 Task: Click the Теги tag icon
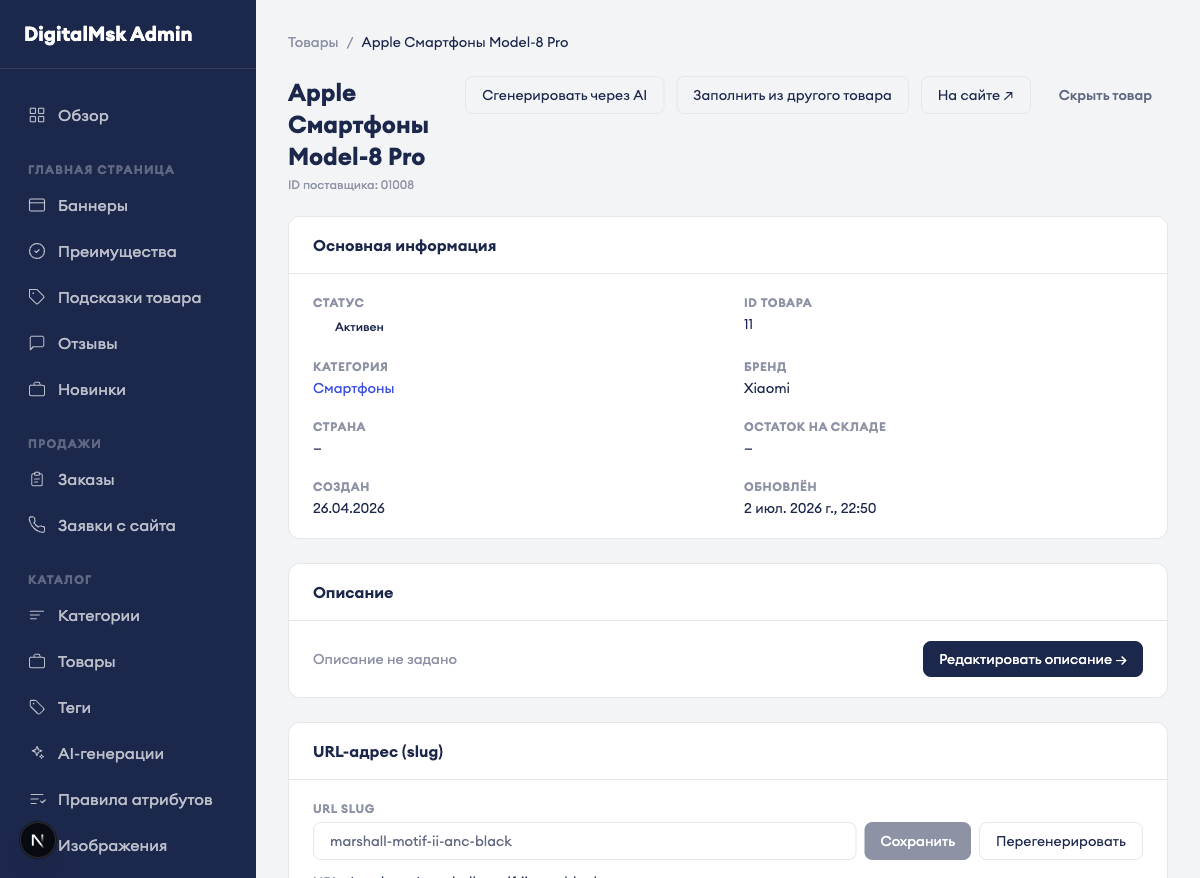[37, 708]
